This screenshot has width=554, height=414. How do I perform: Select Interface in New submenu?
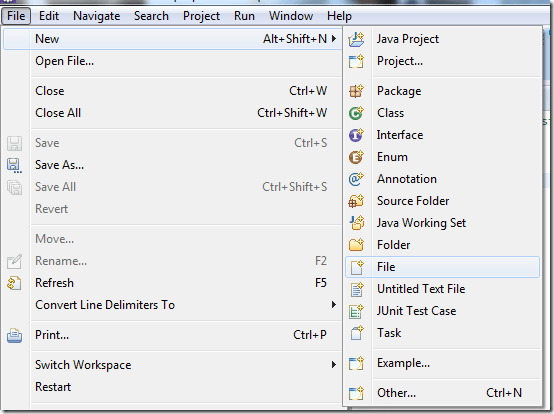coord(442,135)
